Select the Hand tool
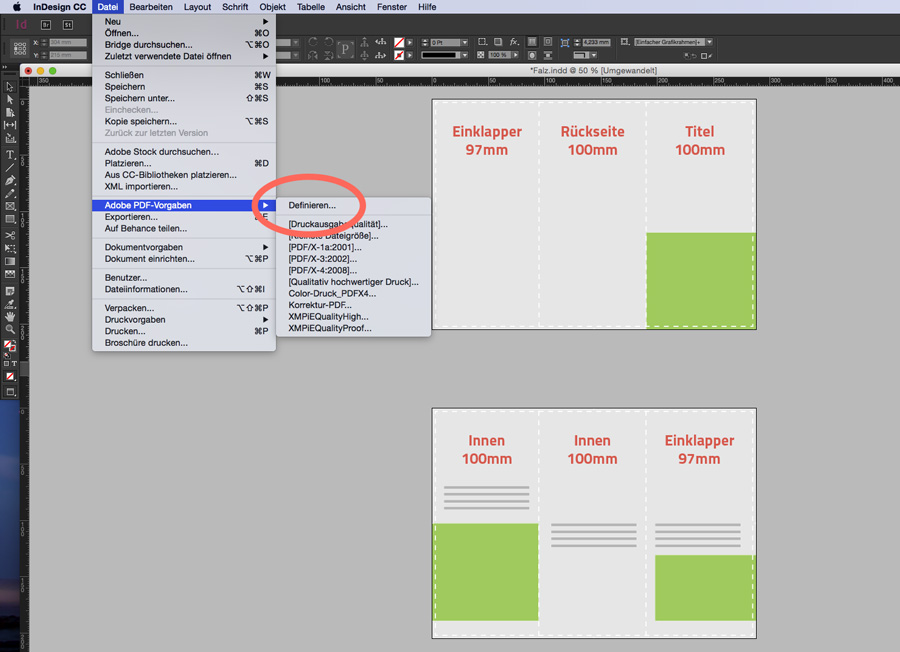The image size is (900, 652). pos(10,316)
